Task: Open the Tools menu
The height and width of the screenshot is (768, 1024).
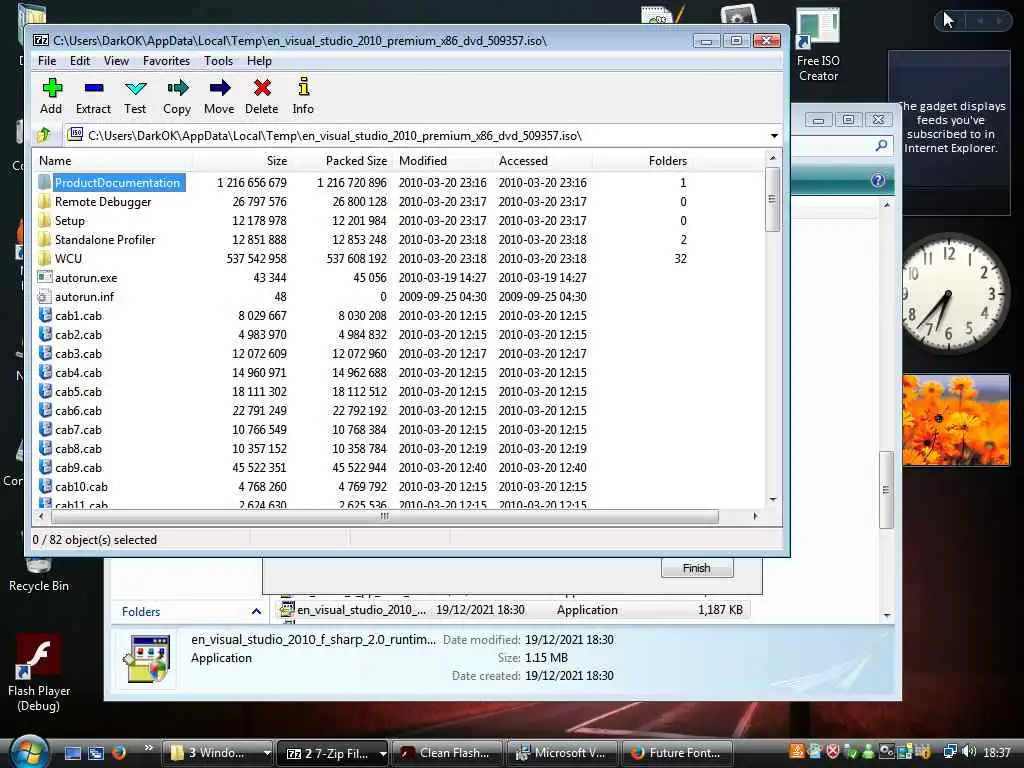Action: pos(218,61)
